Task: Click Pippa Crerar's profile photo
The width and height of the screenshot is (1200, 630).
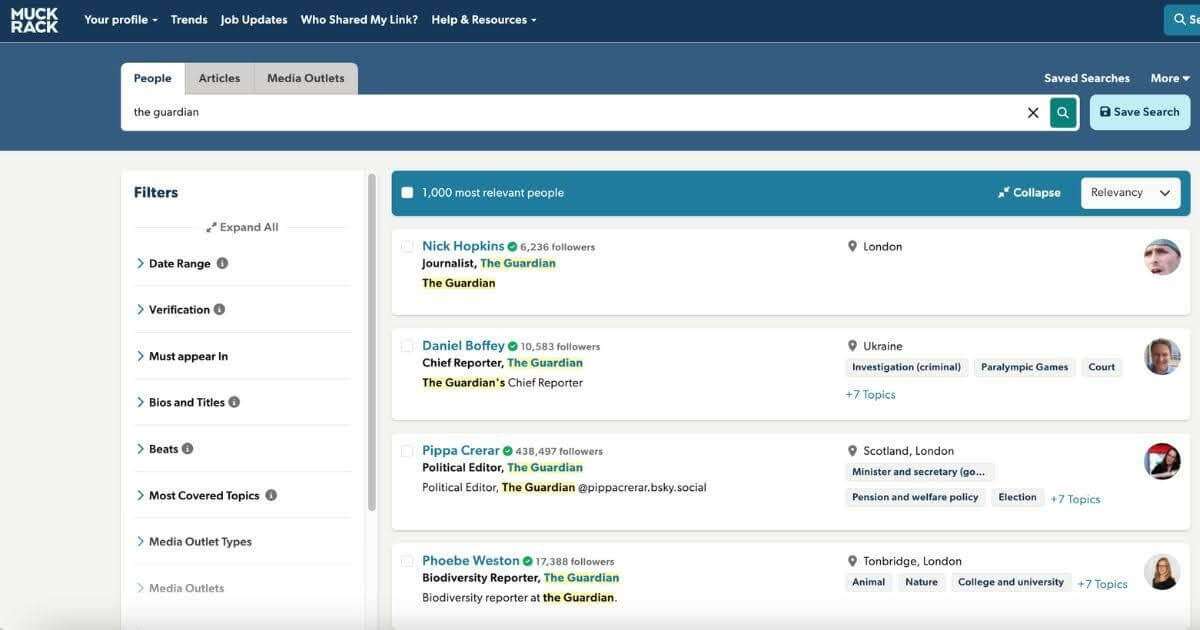Action: (1161, 461)
